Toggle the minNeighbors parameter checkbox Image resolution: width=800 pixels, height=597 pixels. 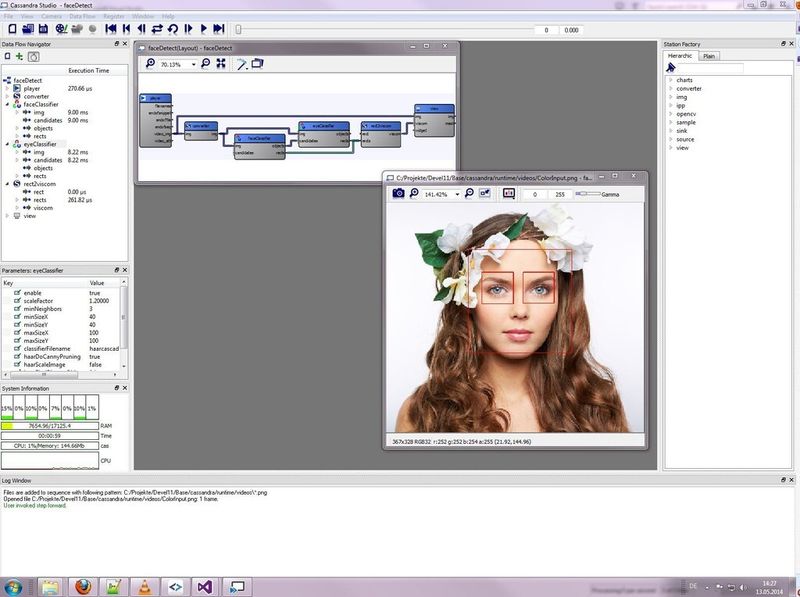coord(17,309)
